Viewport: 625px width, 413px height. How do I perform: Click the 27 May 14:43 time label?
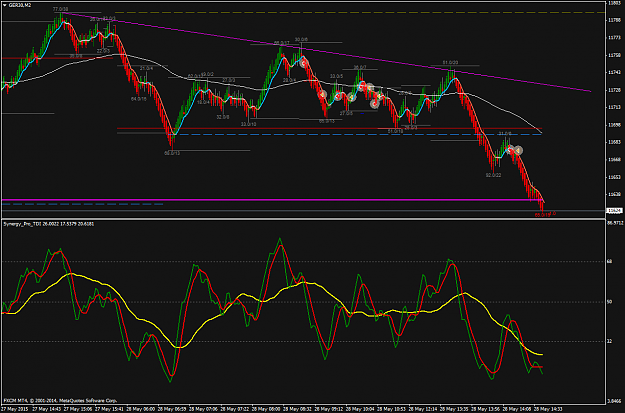[46, 409]
